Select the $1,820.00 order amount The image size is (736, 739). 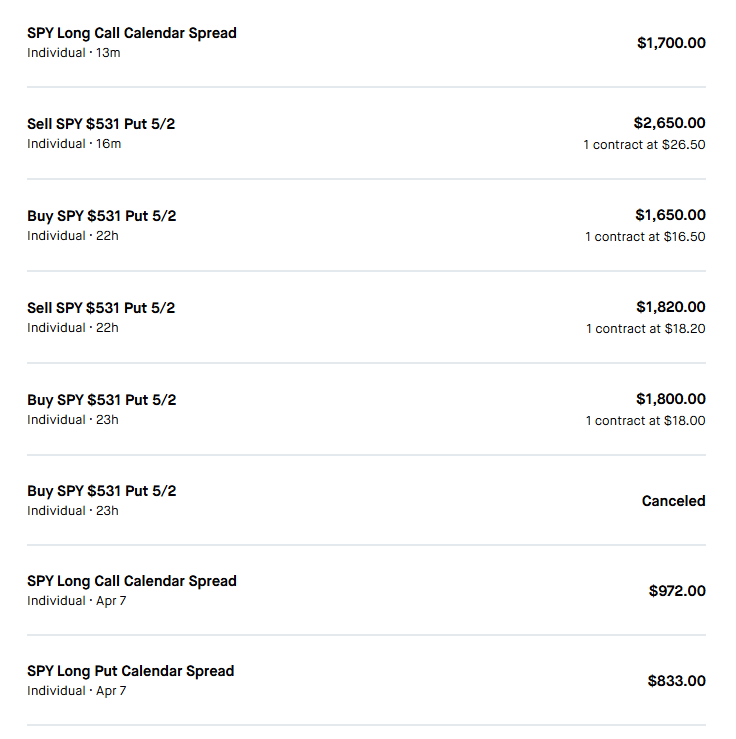(670, 307)
